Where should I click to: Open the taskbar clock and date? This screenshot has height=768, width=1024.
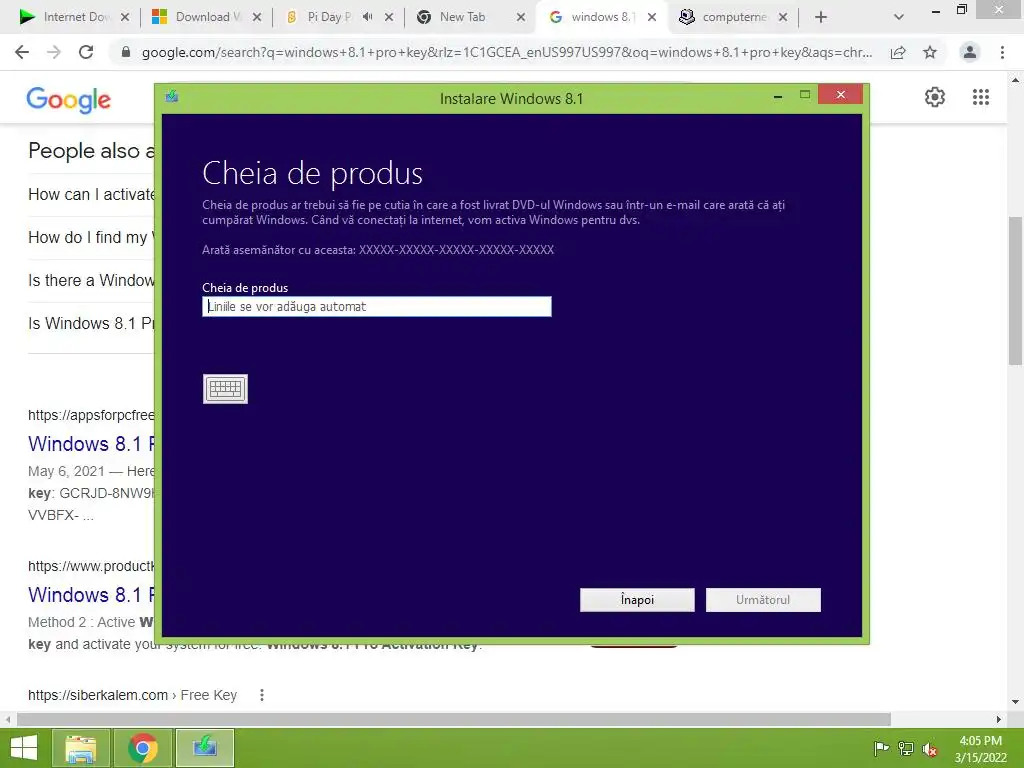tap(980, 749)
